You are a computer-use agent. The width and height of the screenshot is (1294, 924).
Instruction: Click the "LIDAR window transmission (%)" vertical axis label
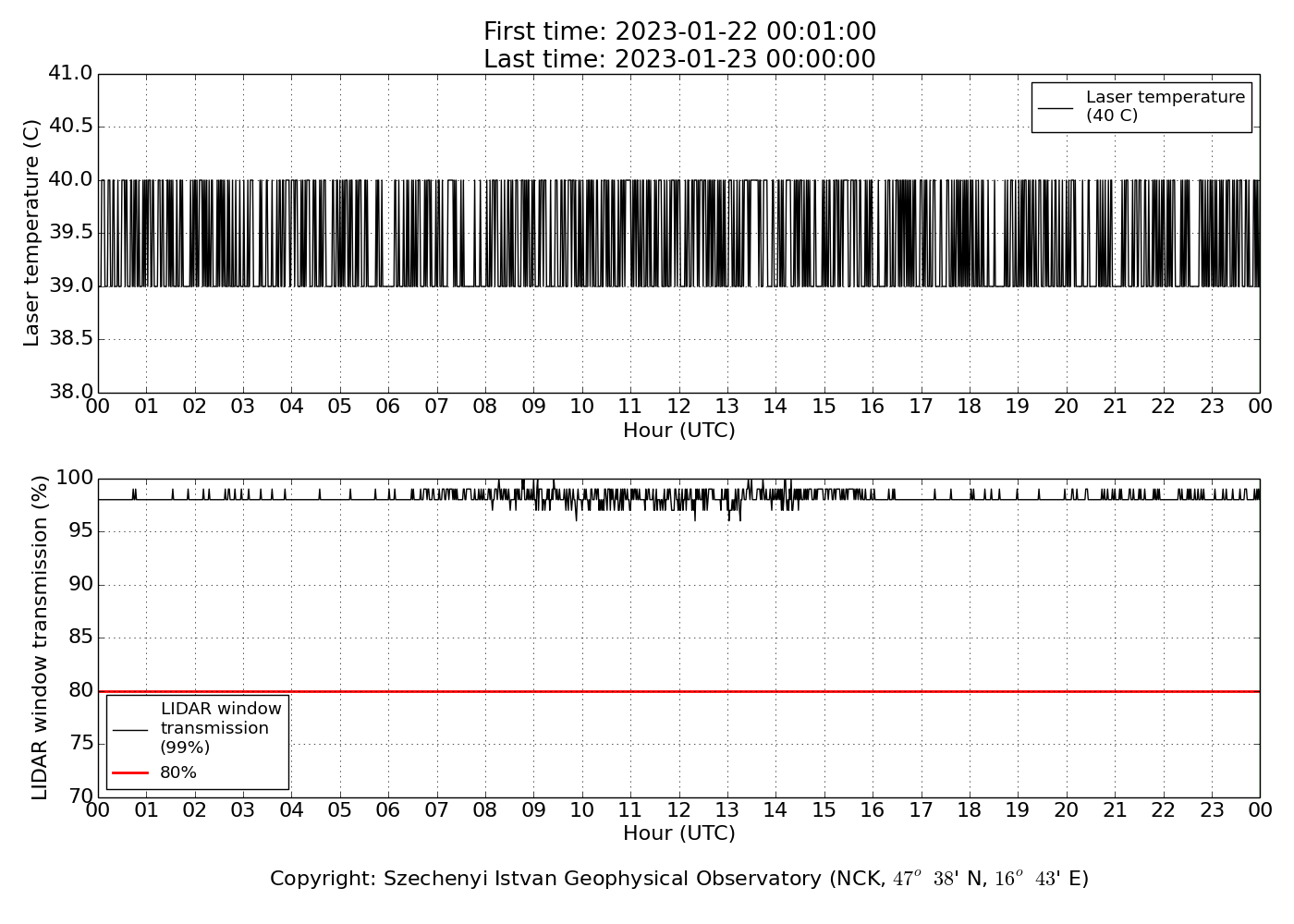(40, 638)
